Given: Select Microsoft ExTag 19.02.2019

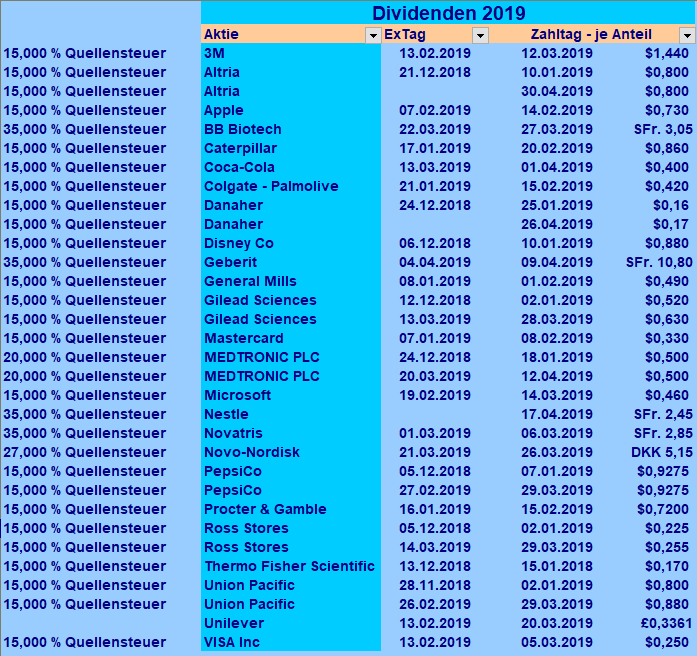Looking at the screenshot, I should (x=435, y=395).
